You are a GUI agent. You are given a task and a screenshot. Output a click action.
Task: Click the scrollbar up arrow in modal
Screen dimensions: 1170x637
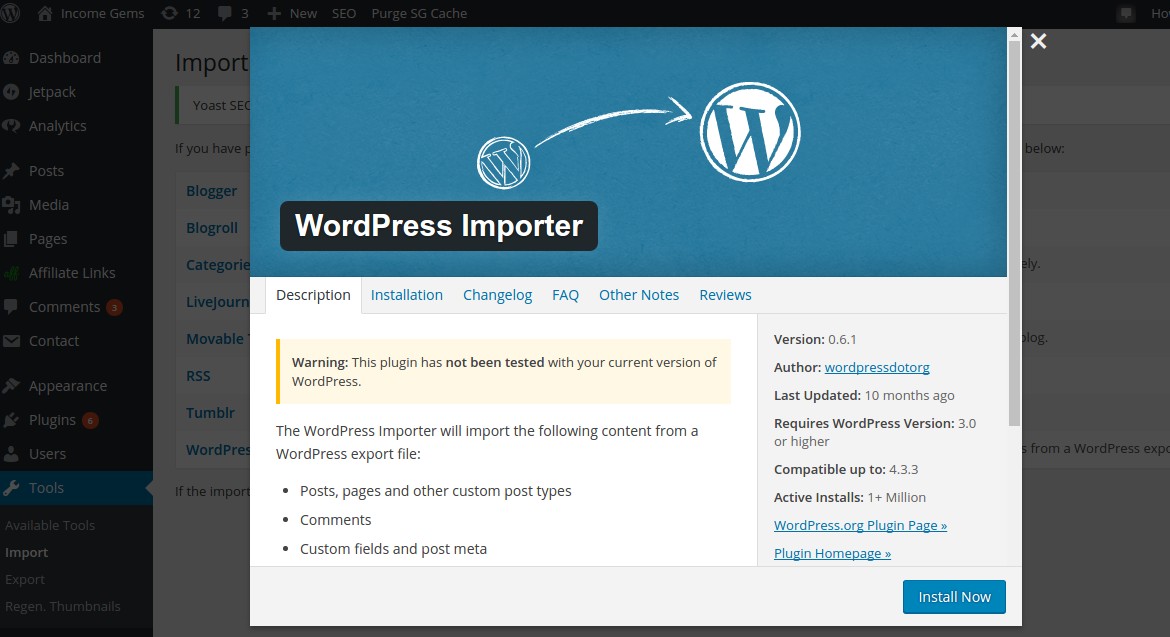1014,34
